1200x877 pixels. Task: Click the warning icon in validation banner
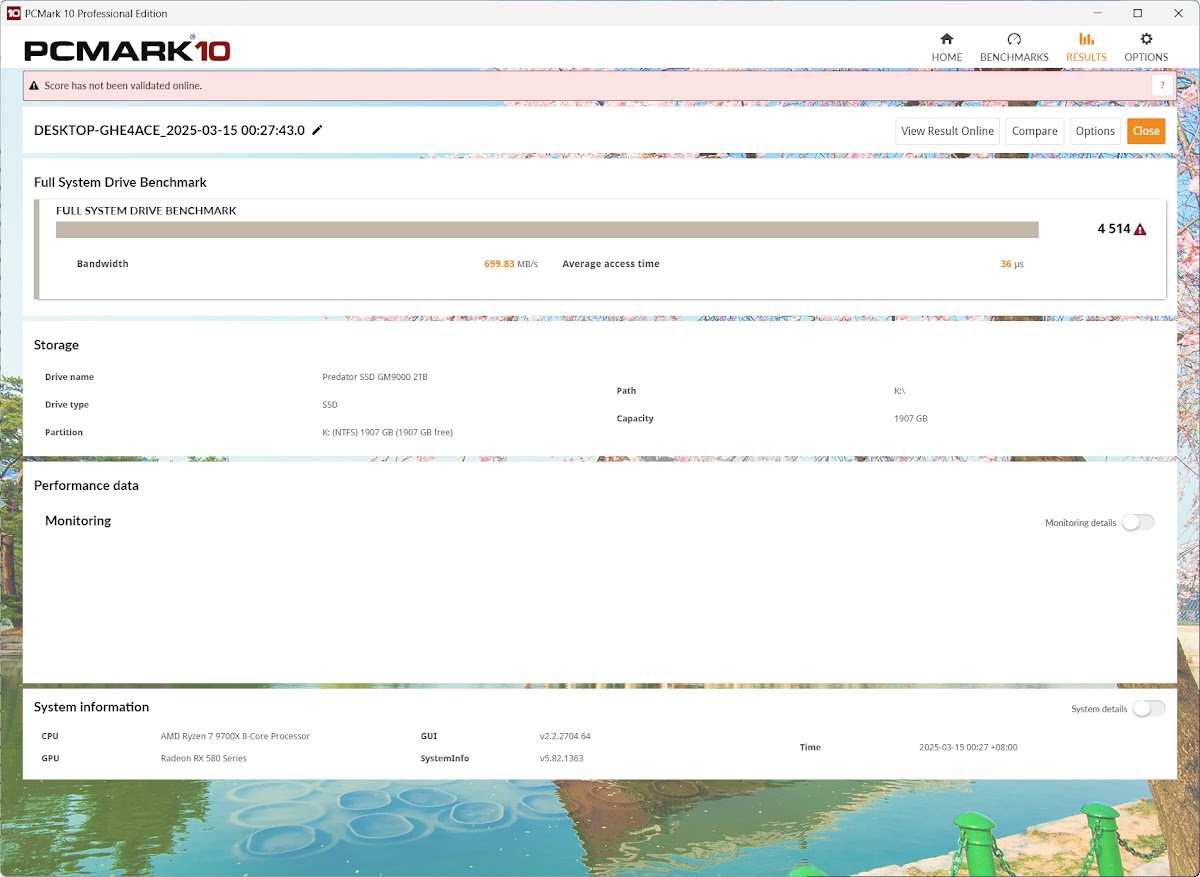click(x=34, y=86)
